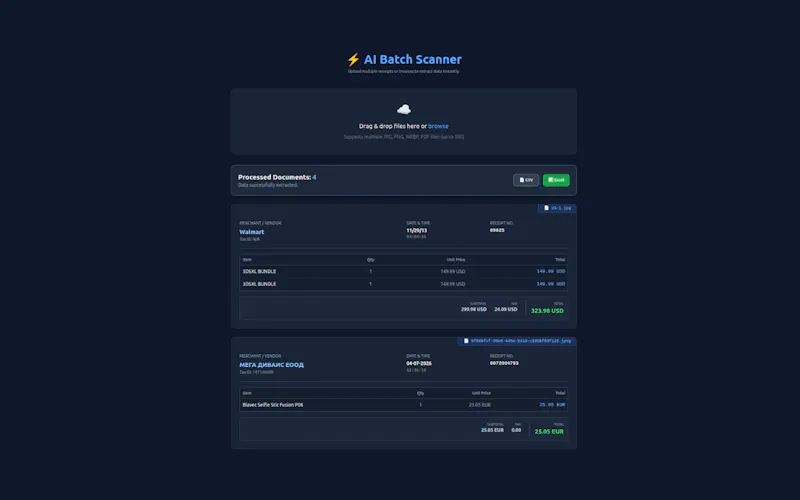
Task: Export results with the CSV button
Action: pyautogui.click(x=526, y=180)
